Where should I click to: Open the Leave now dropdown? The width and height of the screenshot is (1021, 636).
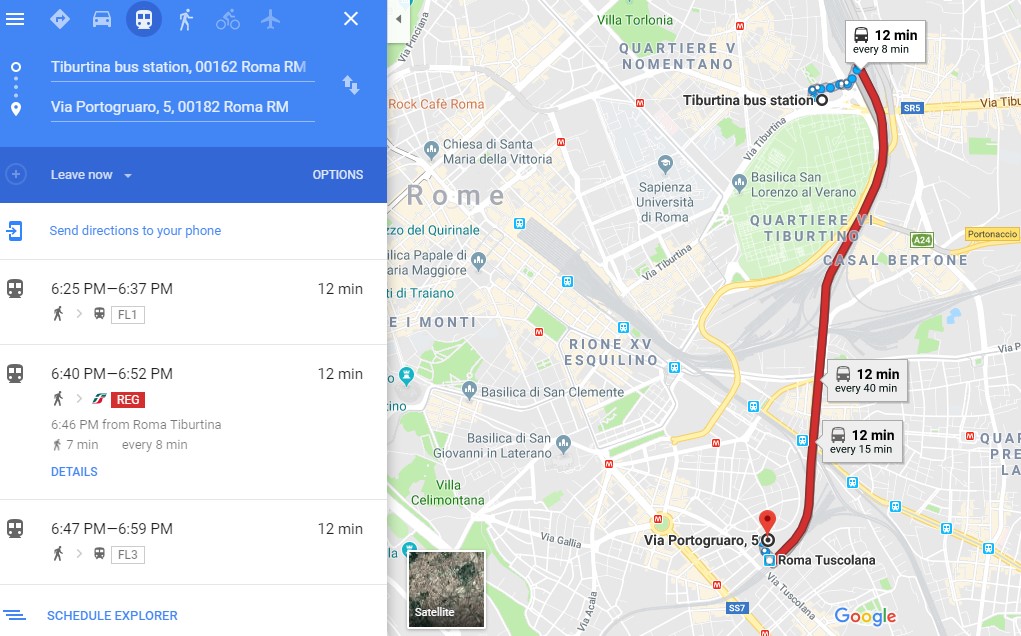(91, 175)
